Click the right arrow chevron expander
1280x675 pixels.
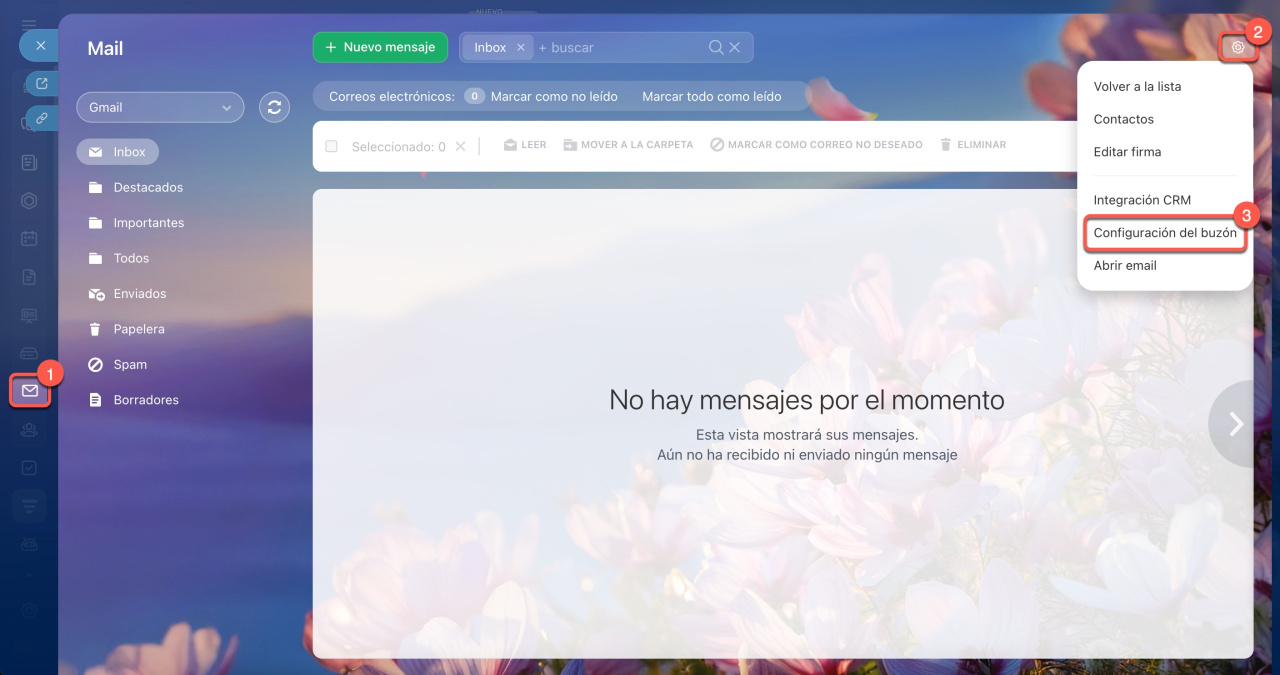click(1236, 424)
